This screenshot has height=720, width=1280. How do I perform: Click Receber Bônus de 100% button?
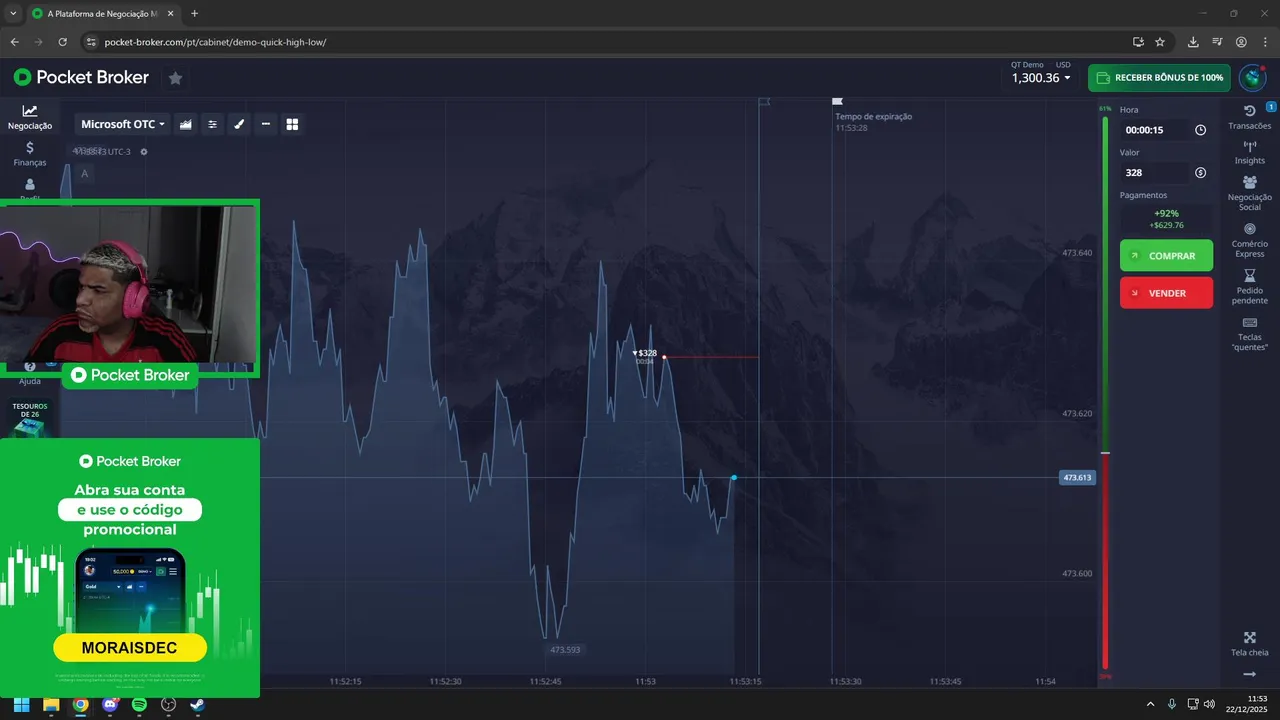click(x=1159, y=78)
